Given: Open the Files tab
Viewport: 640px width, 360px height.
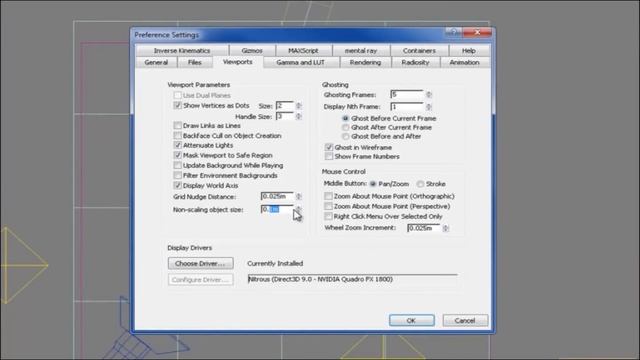Looking at the screenshot, I should (x=195, y=62).
